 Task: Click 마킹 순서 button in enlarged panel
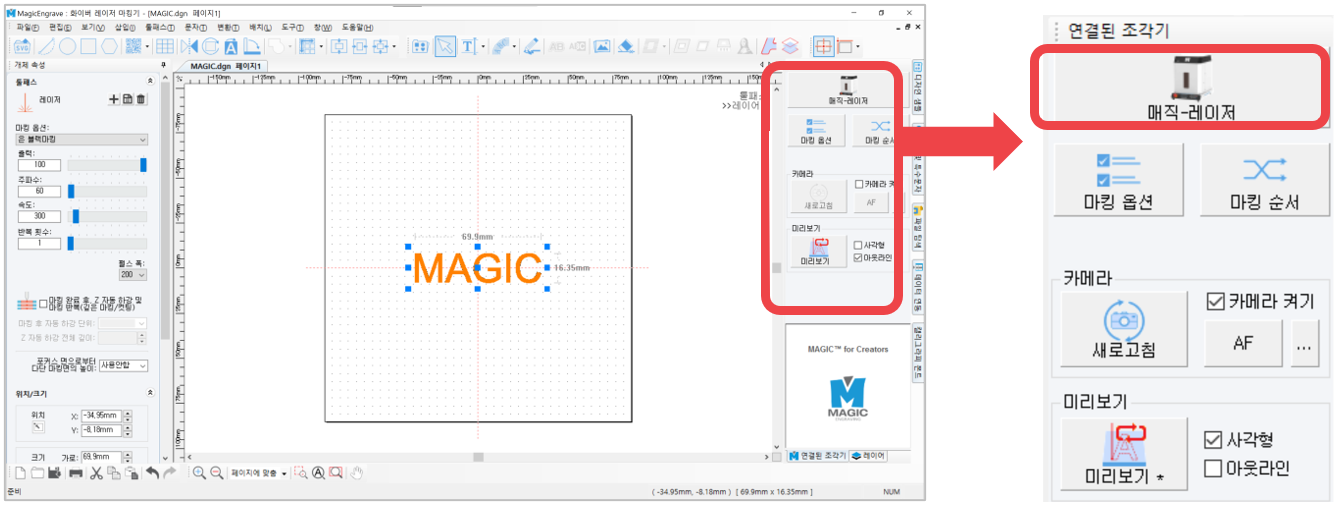tap(1264, 179)
